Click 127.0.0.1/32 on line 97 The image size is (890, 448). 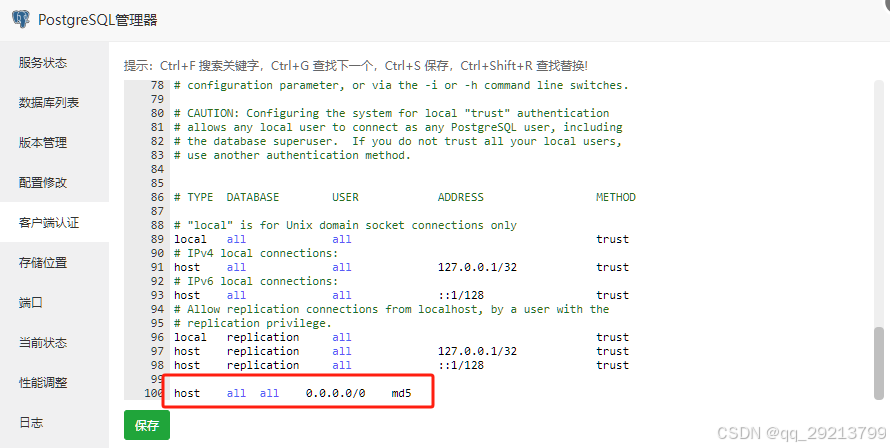pos(477,351)
